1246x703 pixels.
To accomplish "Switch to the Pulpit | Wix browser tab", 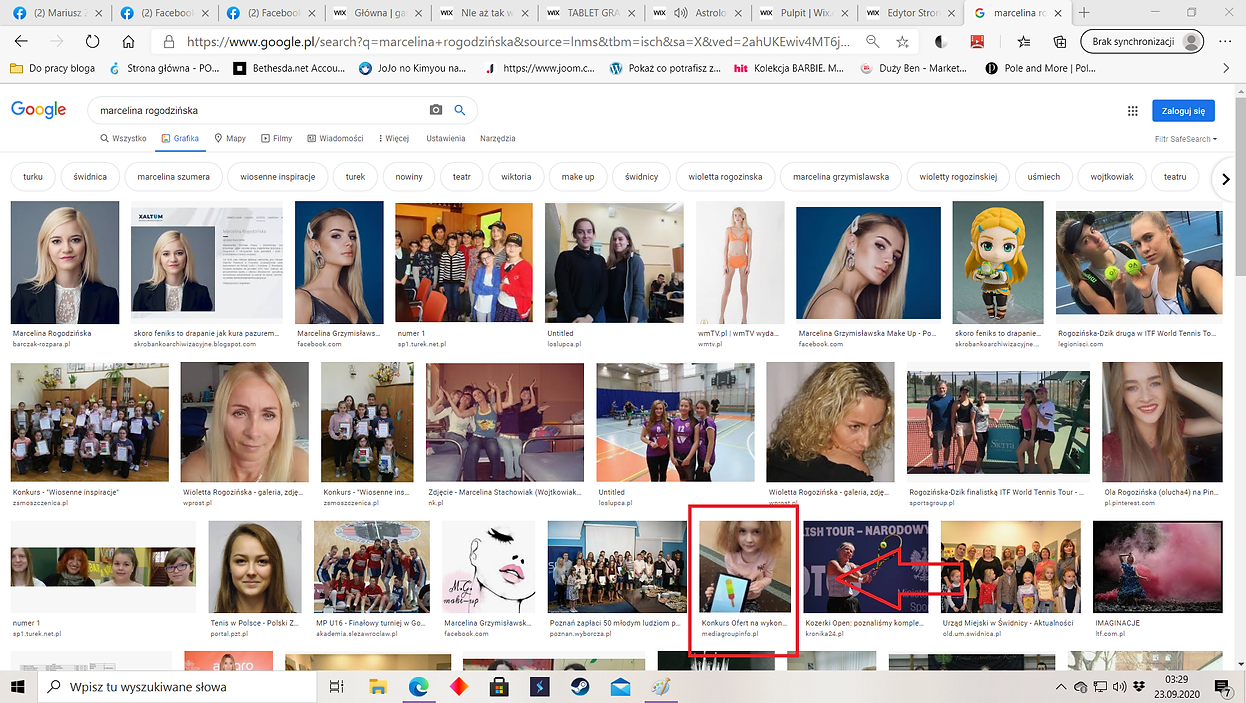I will pos(802,13).
